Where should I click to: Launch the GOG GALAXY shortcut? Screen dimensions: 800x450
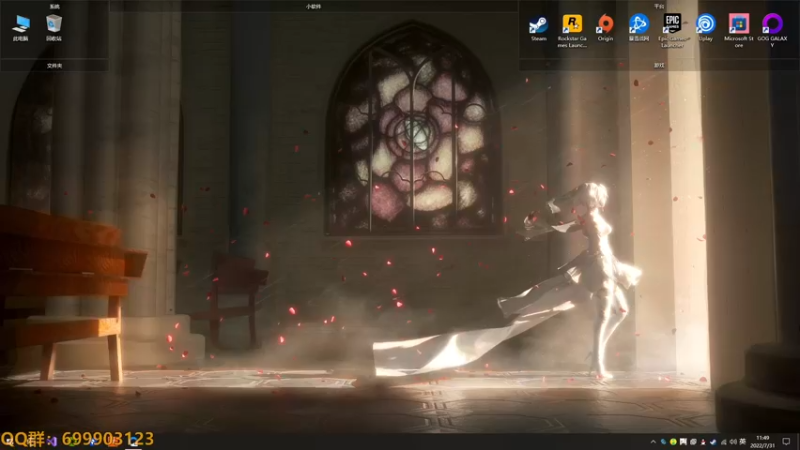click(772, 31)
